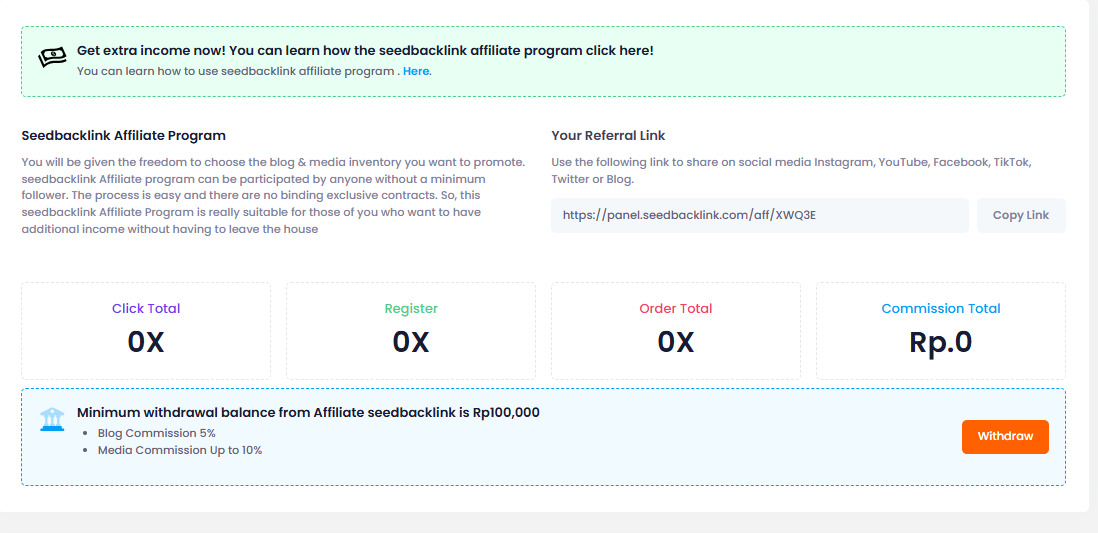
Task: Click the Click Total stat card
Action: click(x=146, y=331)
